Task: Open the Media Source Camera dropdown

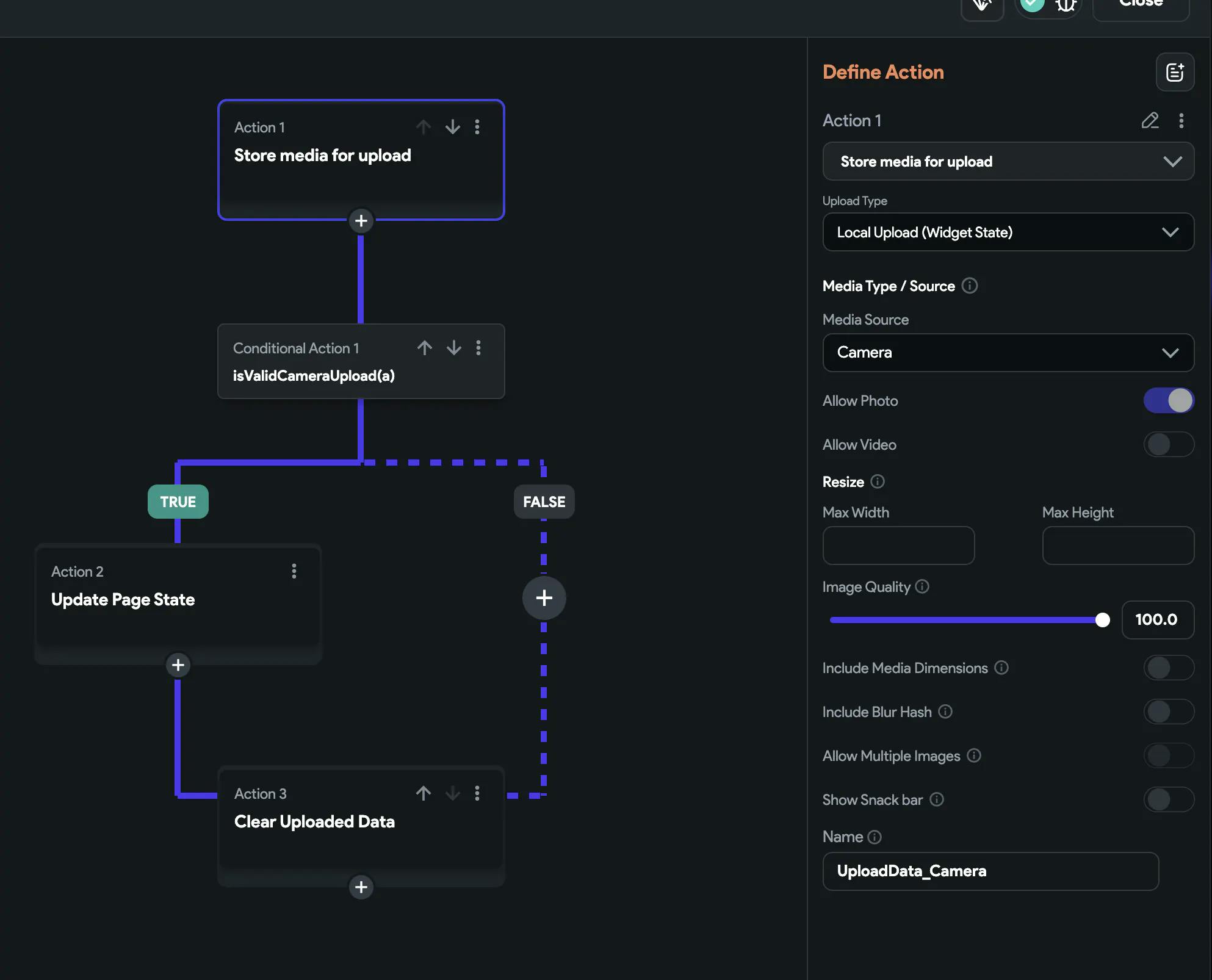Action: (x=1008, y=352)
